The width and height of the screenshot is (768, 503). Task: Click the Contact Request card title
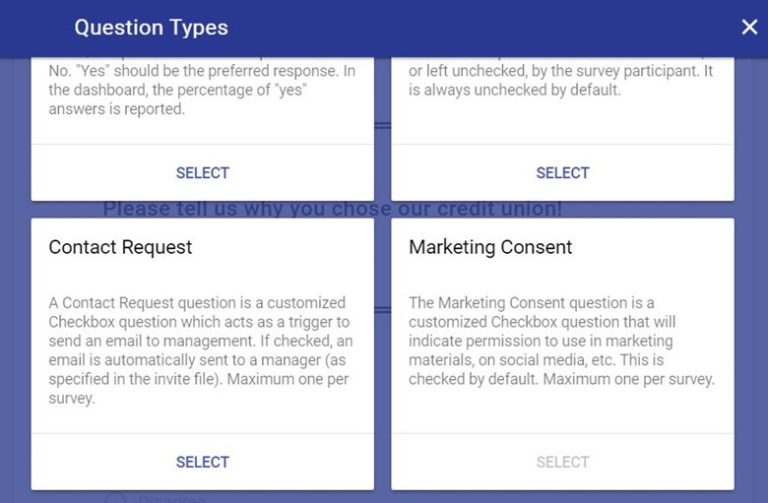pos(120,247)
